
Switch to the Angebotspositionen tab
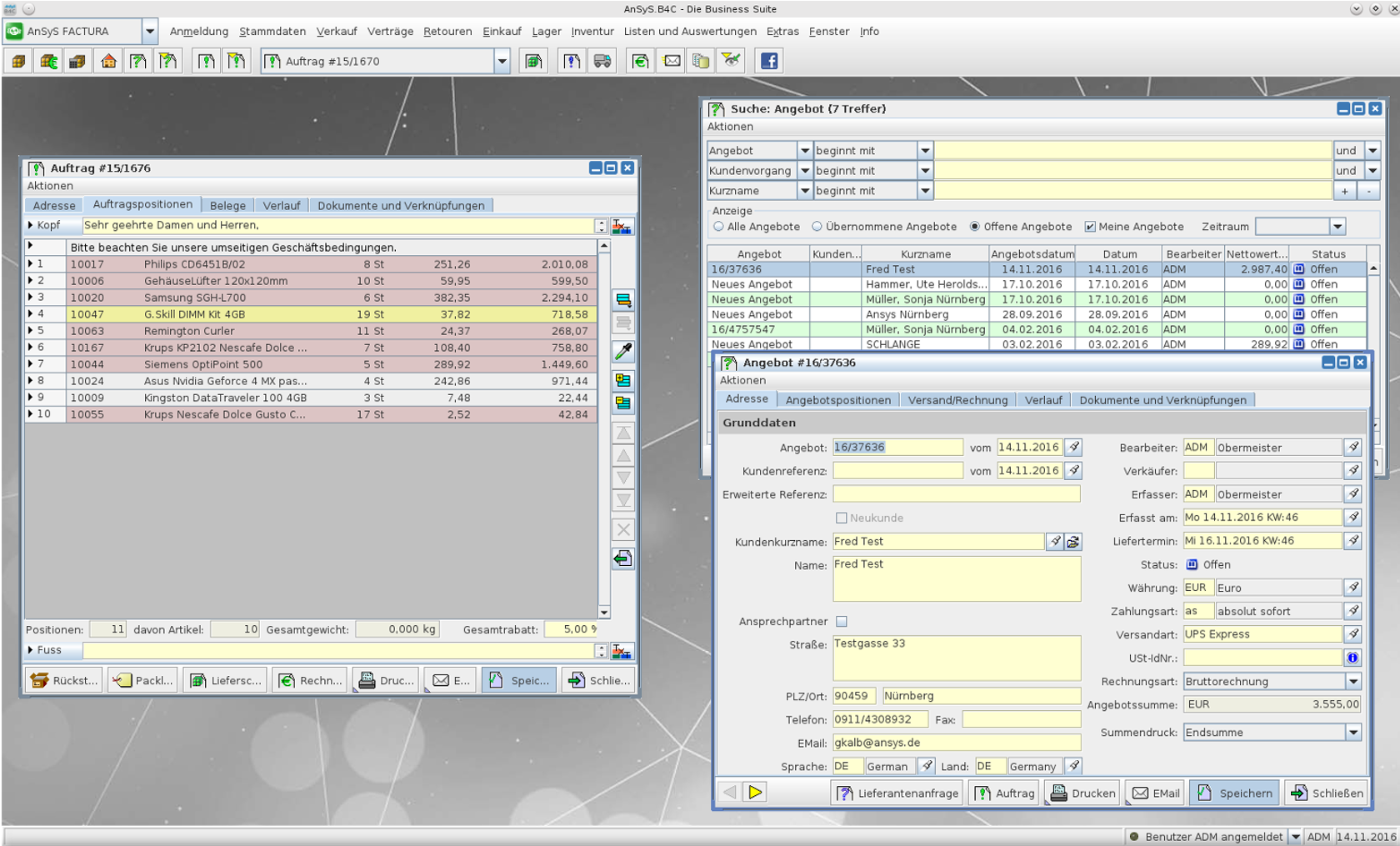point(837,400)
